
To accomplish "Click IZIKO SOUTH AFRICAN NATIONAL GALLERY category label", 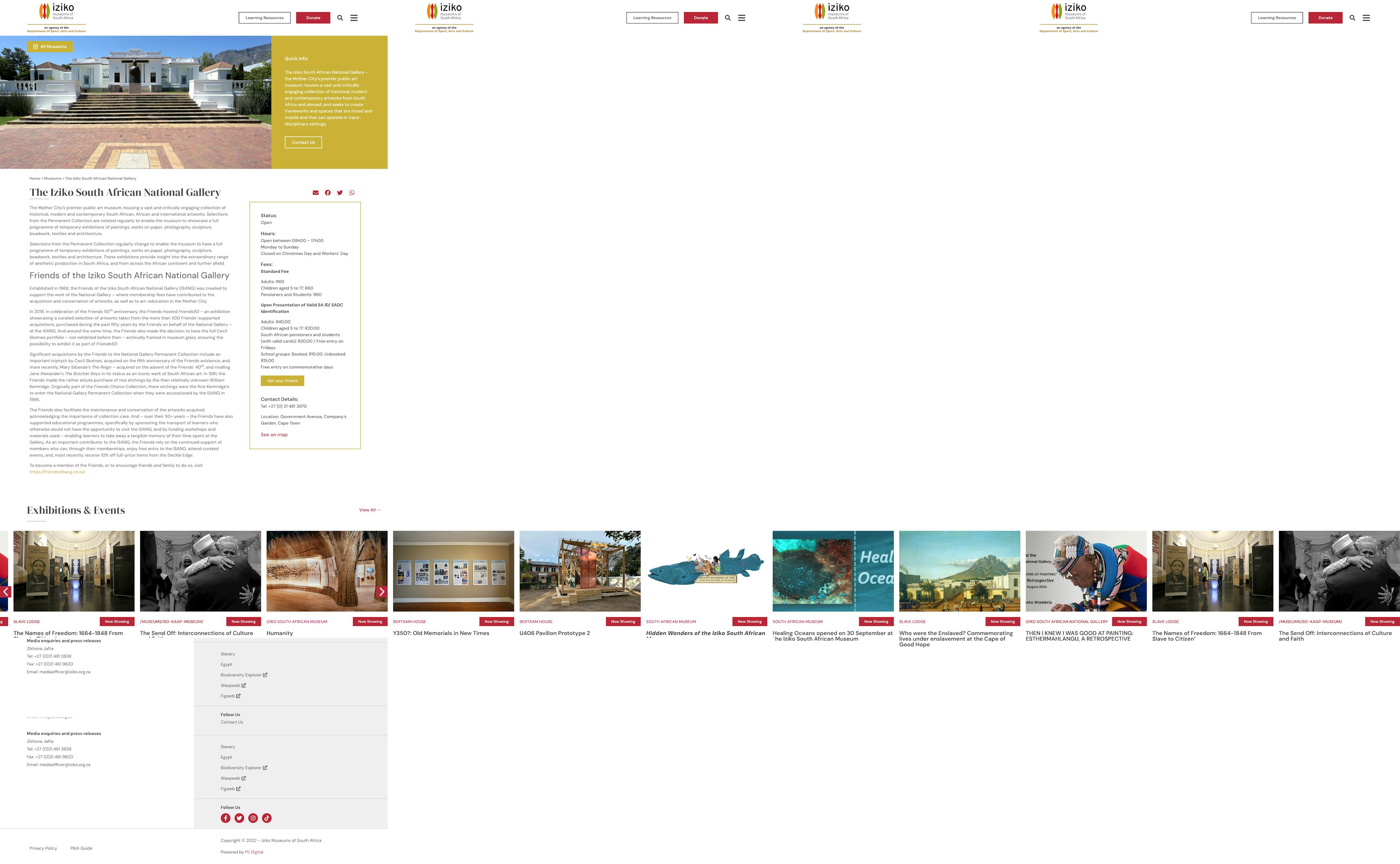I will pos(1067,622).
